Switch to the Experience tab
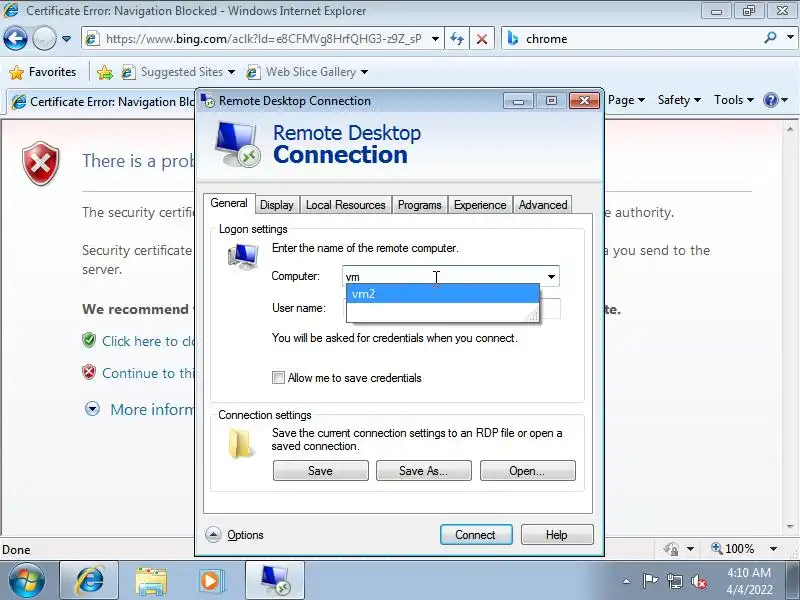 (480, 205)
